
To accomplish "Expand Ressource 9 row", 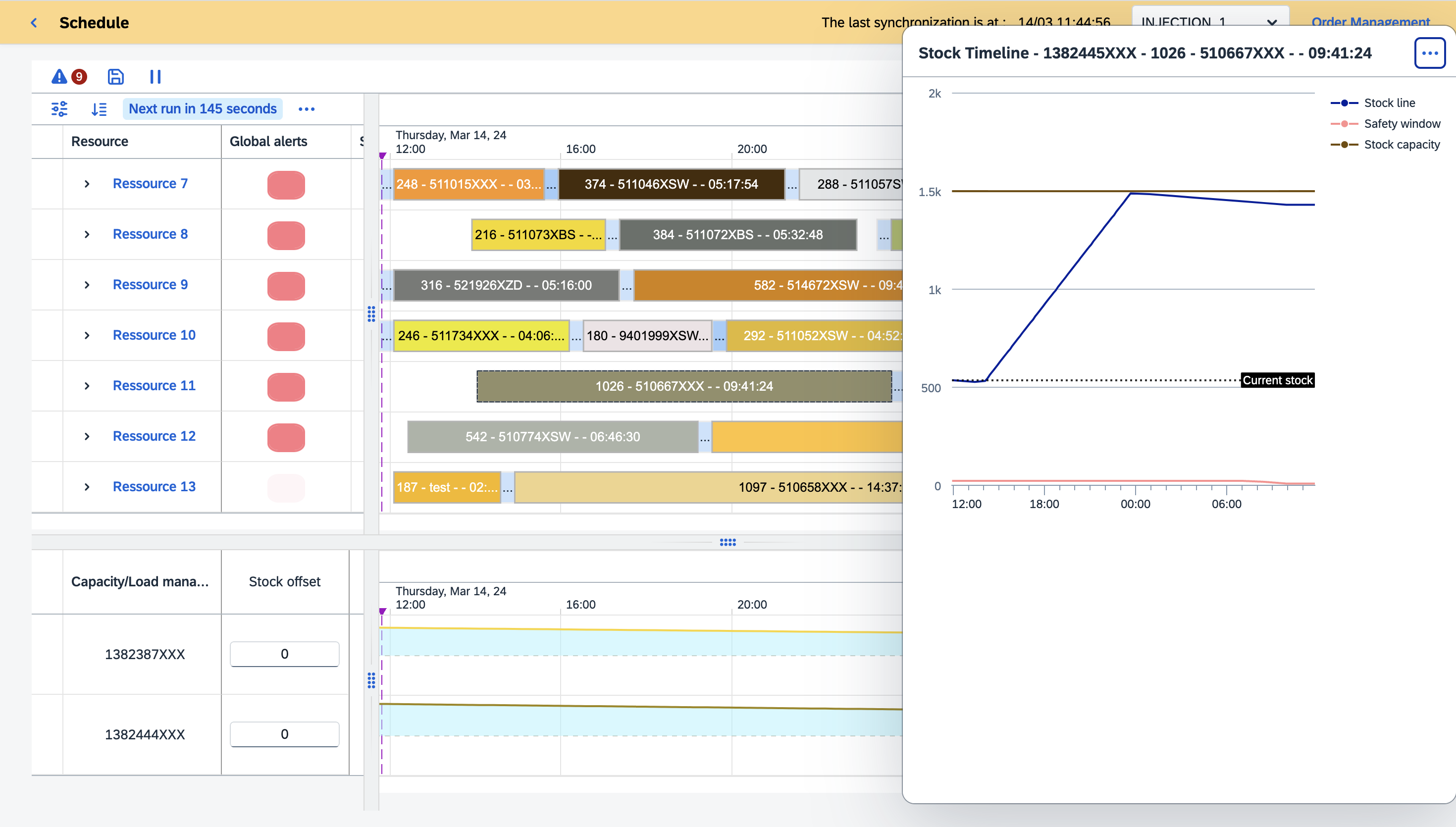I will 87,285.
